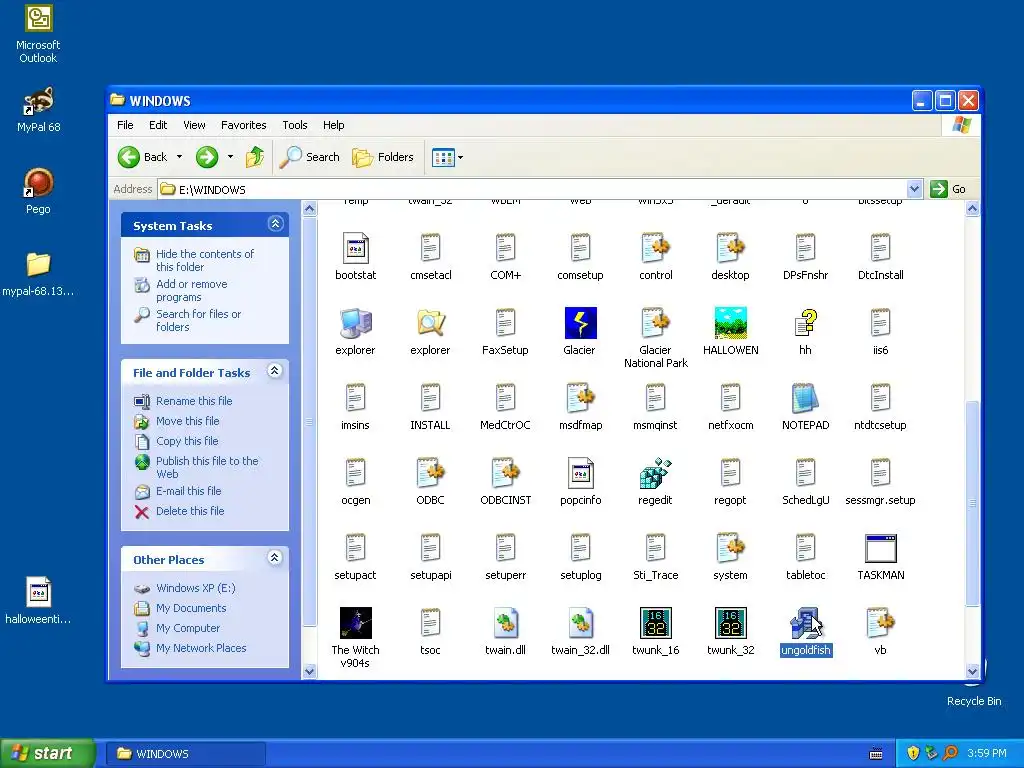Select the system settings file icon
Image resolution: width=1024 pixels, height=768 pixels.
pyautogui.click(x=730, y=549)
